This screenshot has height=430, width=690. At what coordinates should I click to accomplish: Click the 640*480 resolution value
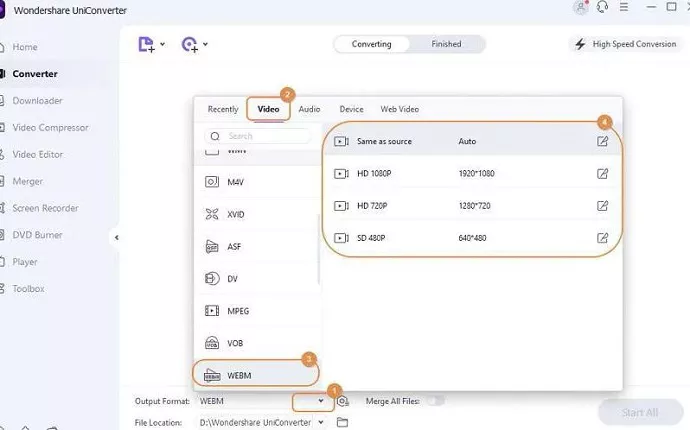472,238
